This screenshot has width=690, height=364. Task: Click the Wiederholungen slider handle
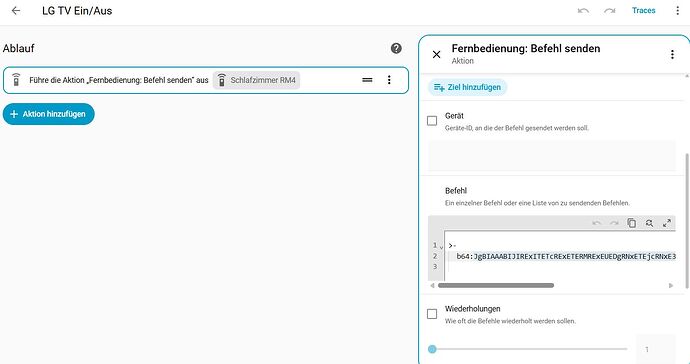pyautogui.click(x=432, y=349)
